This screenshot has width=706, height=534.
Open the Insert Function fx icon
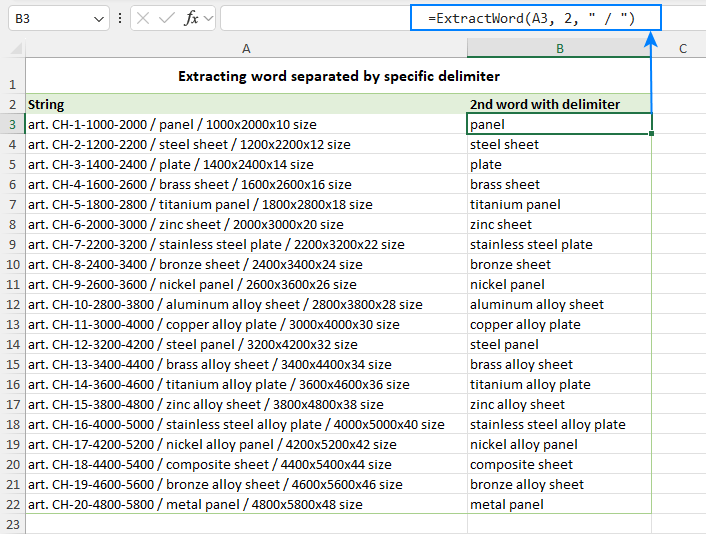coord(191,18)
